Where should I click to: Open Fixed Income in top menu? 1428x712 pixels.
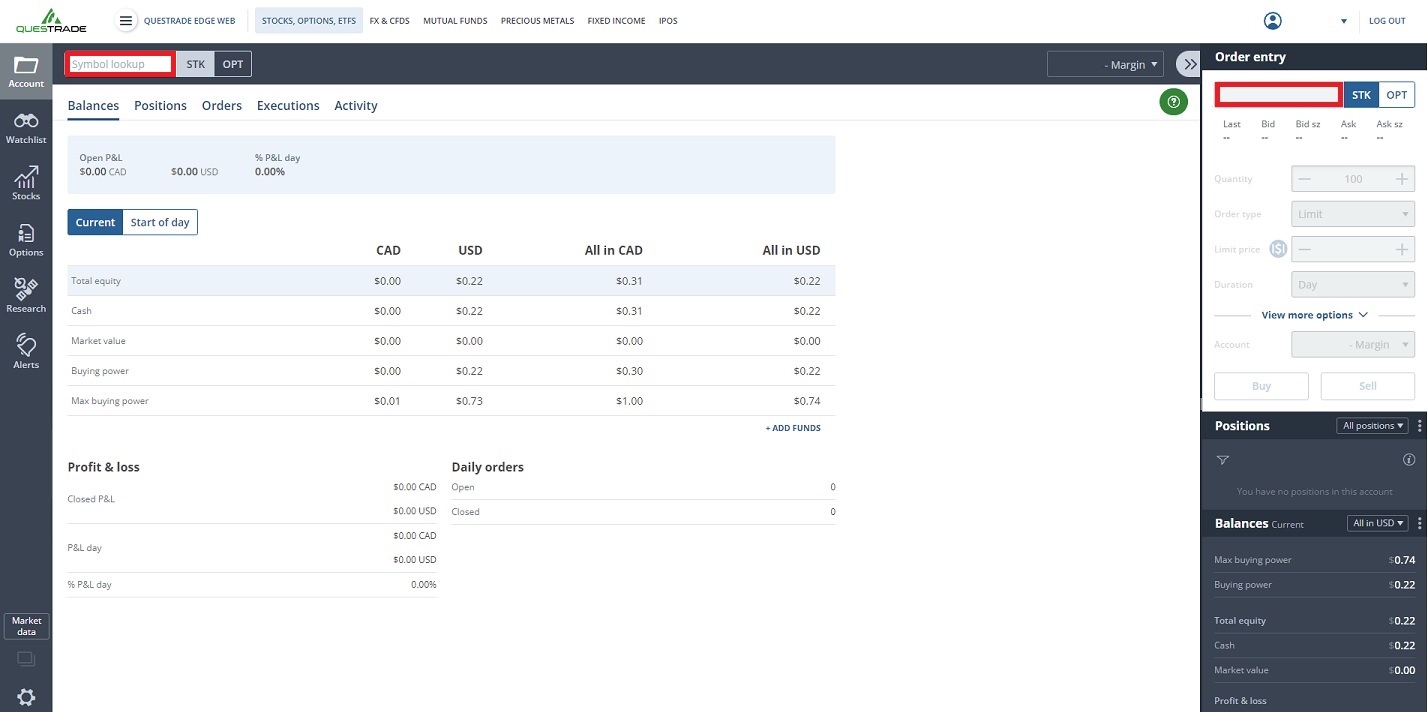pyautogui.click(x=616, y=21)
